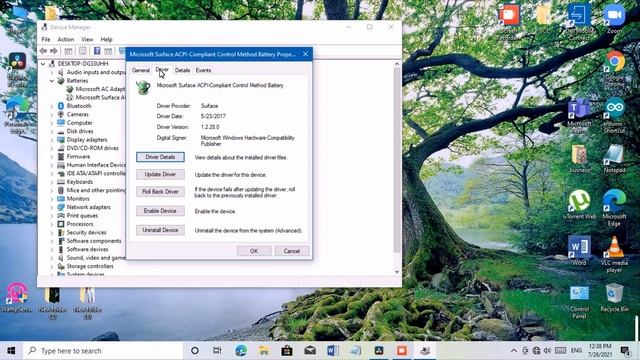Viewport: 640px width, 360px height.
Task: Click Cancel in the battery properties dialog
Action: coord(292,251)
